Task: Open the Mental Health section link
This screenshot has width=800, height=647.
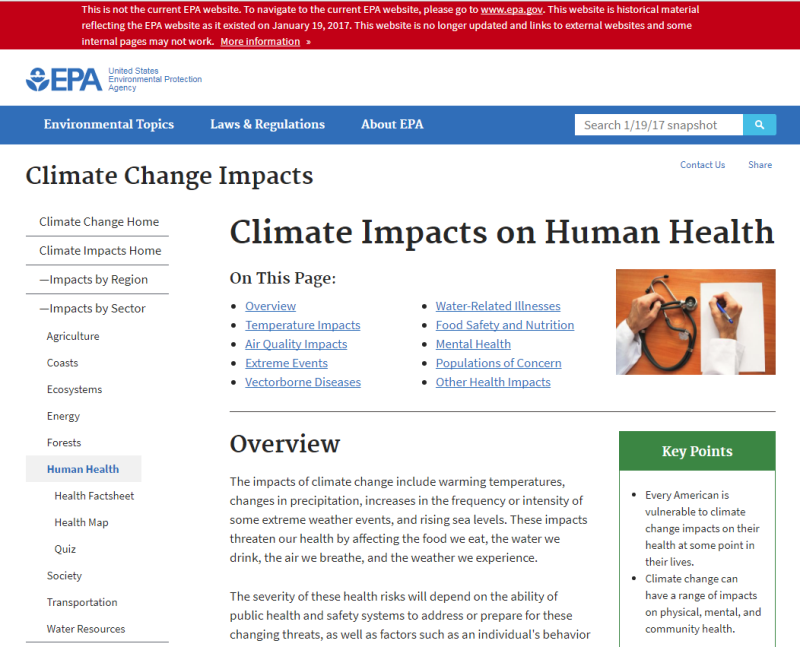Action: coord(473,343)
